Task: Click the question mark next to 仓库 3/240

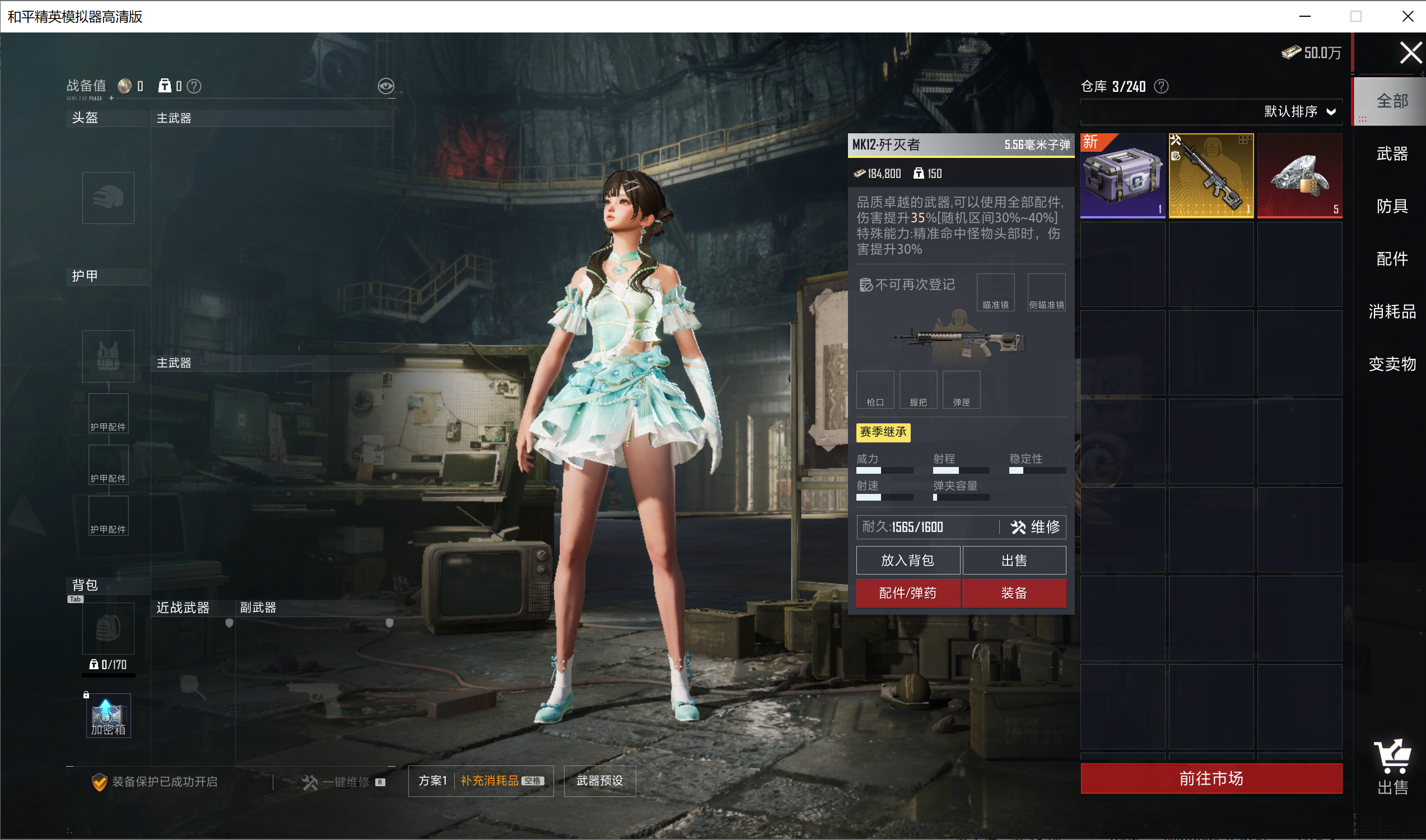Action: pyautogui.click(x=1161, y=86)
